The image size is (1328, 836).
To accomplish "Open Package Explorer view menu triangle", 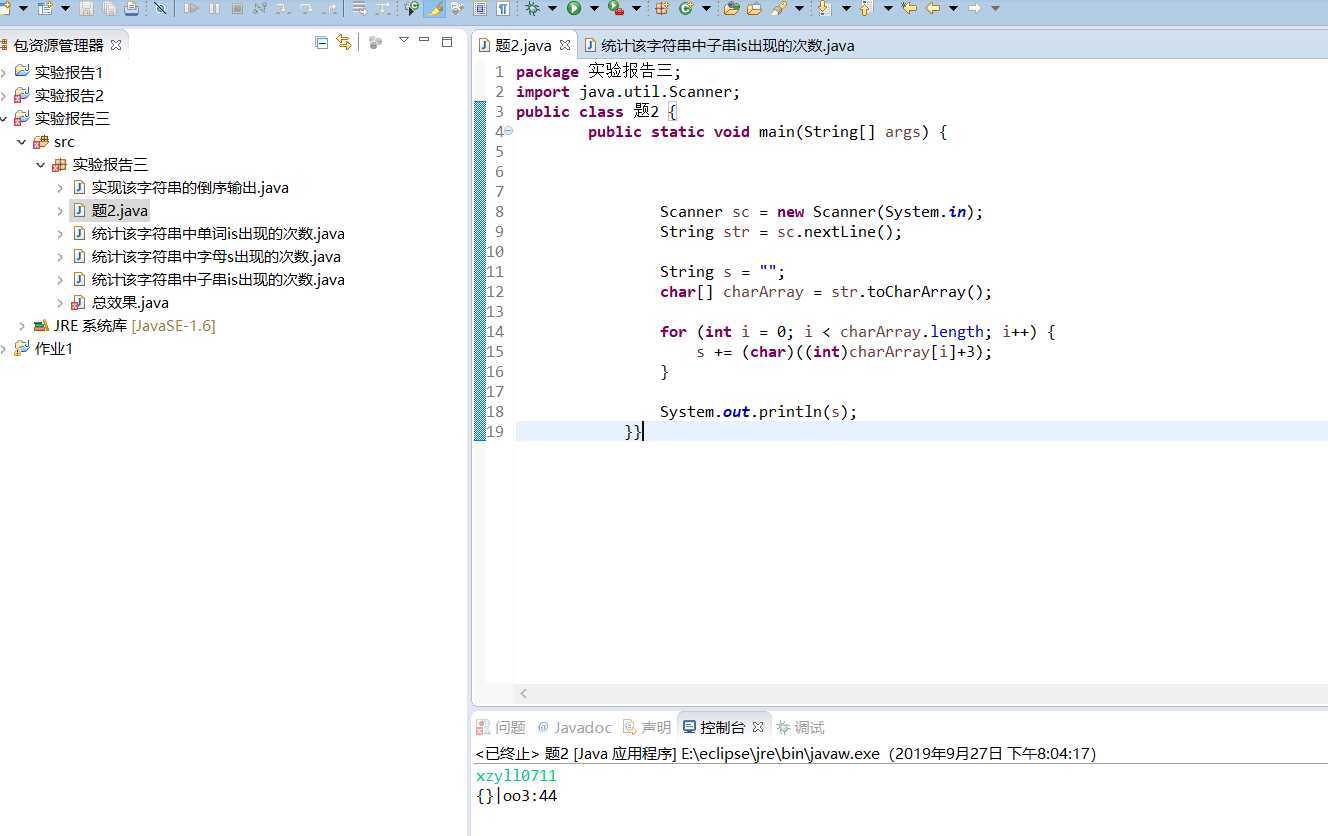I will click(x=403, y=41).
